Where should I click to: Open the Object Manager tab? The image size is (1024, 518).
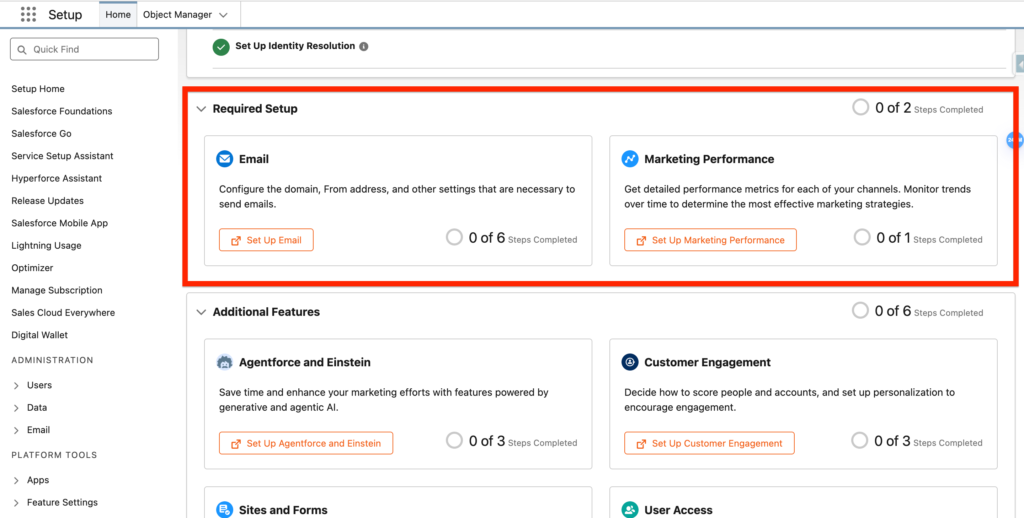click(177, 15)
